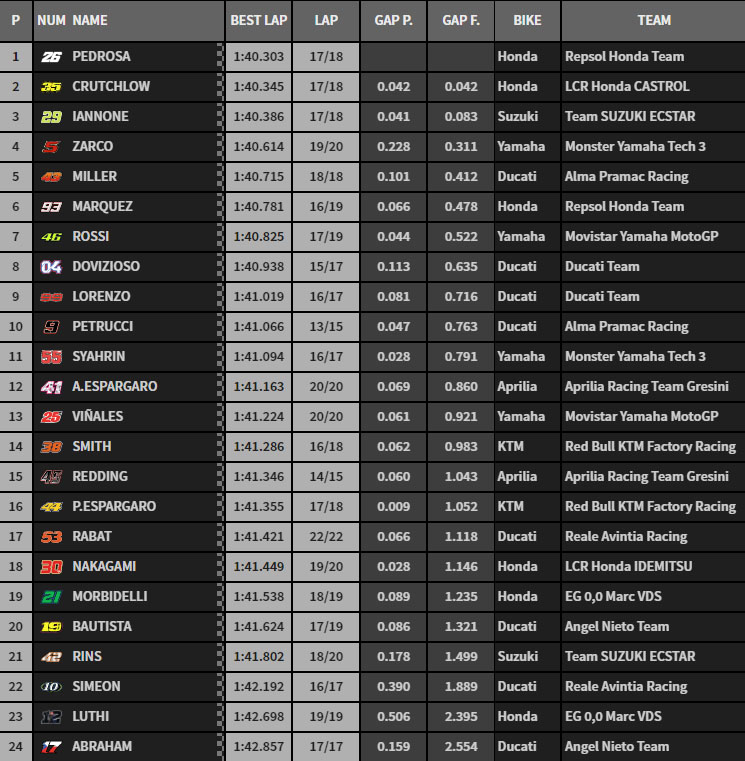This screenshot has height=761, width=745.
Task: Click Zarco's number 5 rider icon
Action: pyautogui.click(x=51, y=147)
